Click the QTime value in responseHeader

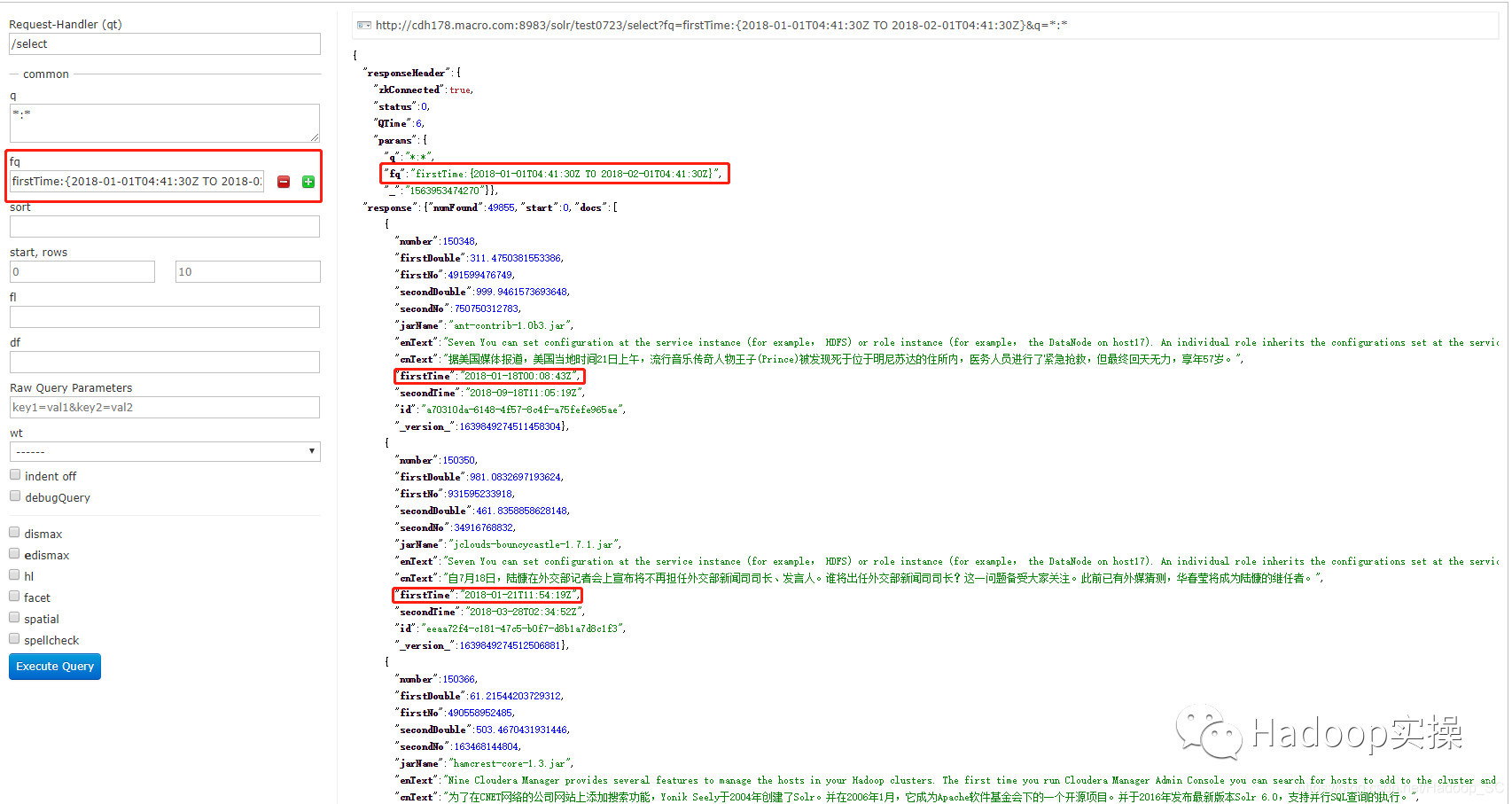(x=419, y=123)
